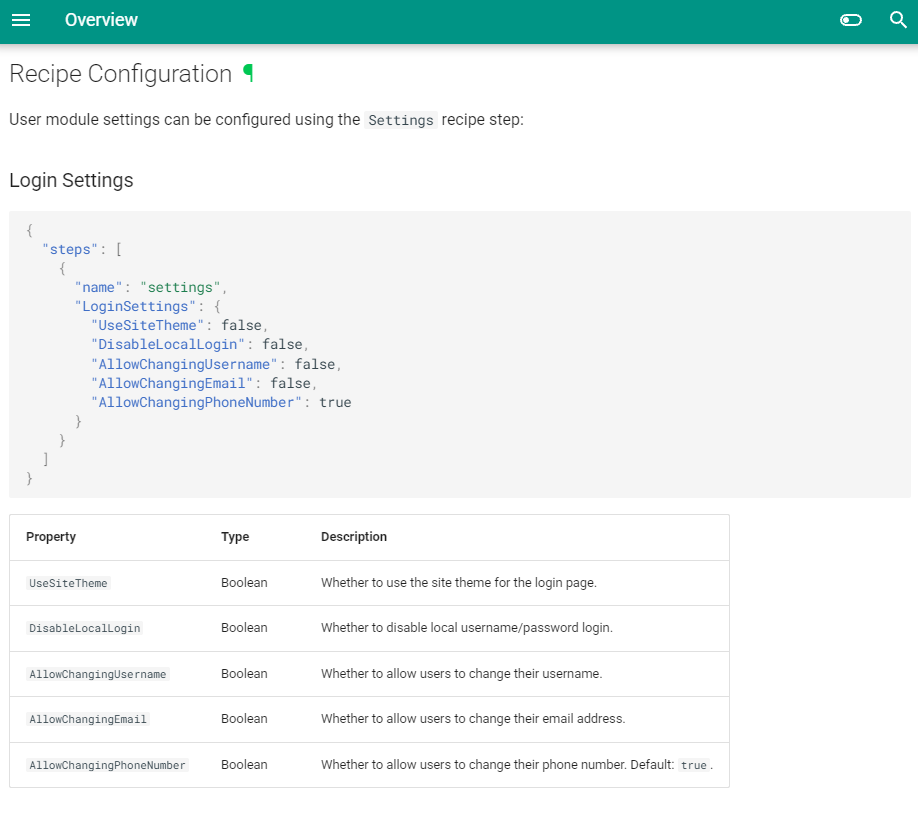Click the Login Settings heading
This screenshot has width=918, height=826.
click(71, 180)
